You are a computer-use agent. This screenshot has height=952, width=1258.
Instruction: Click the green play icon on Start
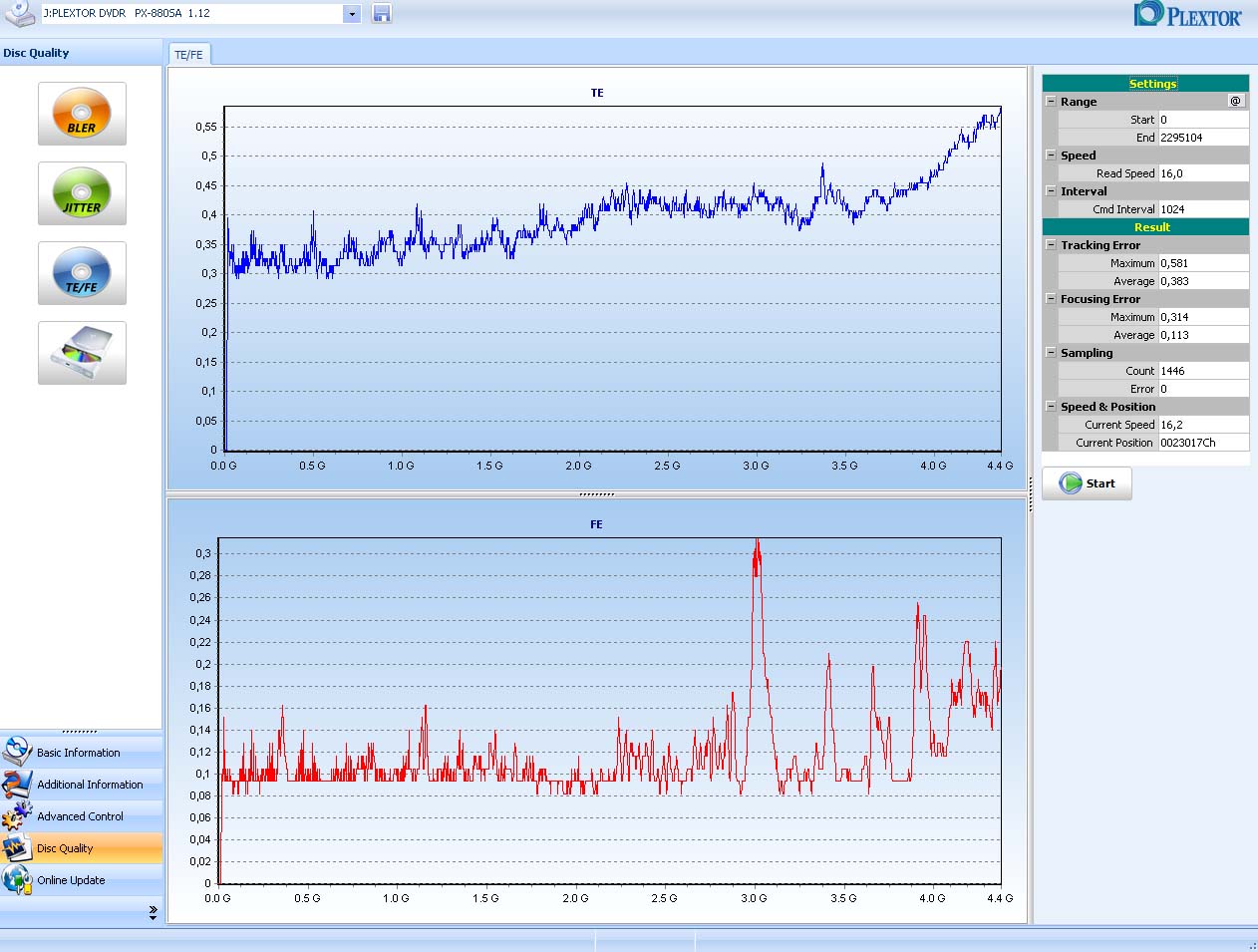[x=1071, y=483]
